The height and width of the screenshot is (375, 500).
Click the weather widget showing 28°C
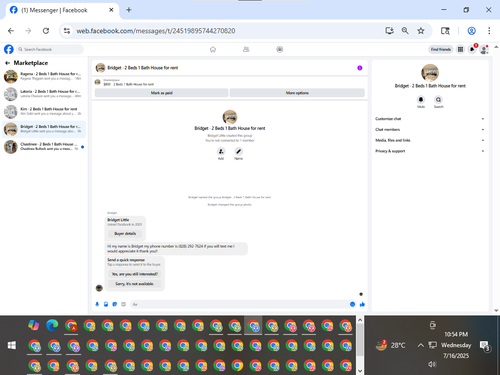pyautogui.click(x=390, y=345)
